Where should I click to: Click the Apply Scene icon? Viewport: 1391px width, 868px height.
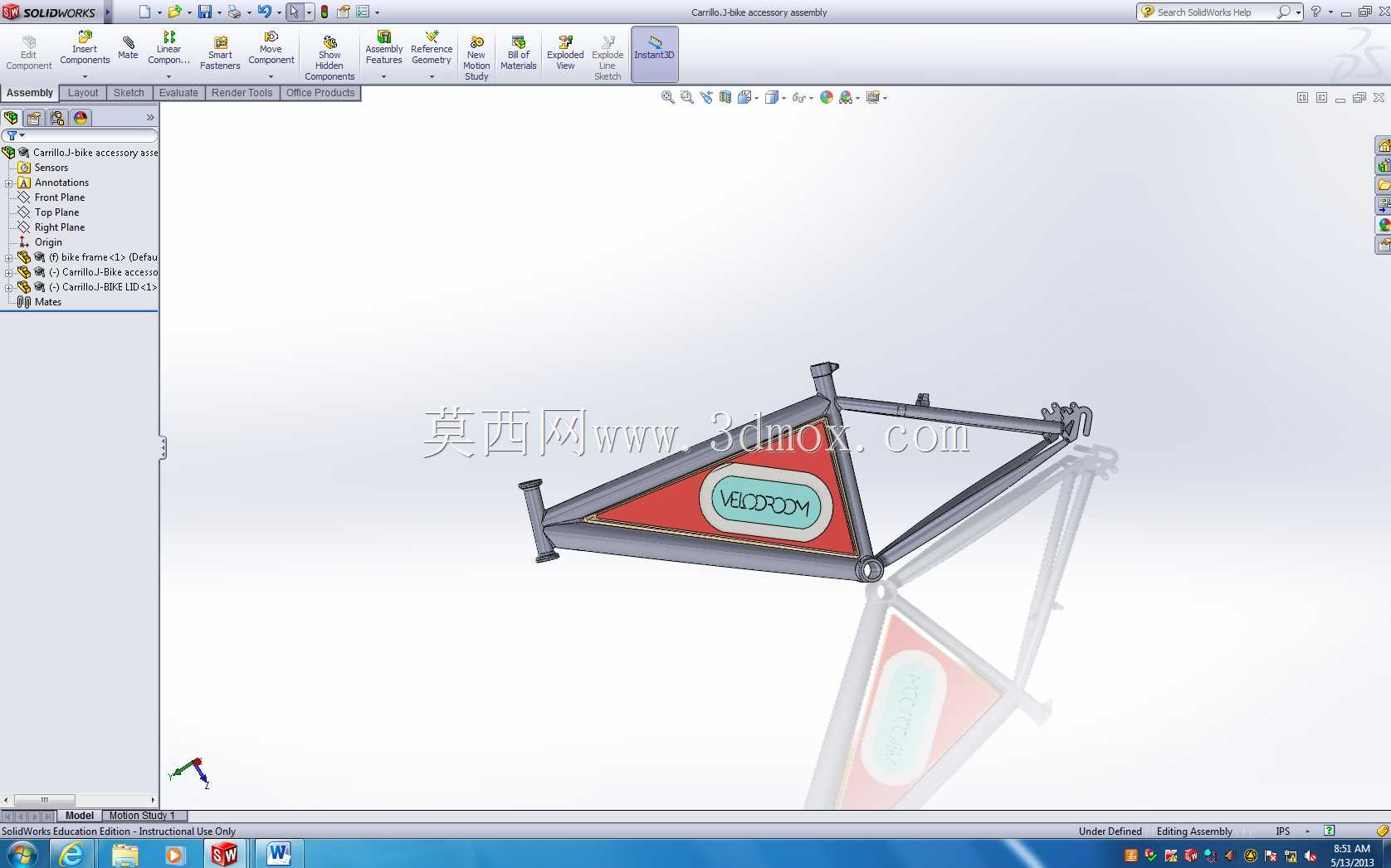tap(846, 97)
